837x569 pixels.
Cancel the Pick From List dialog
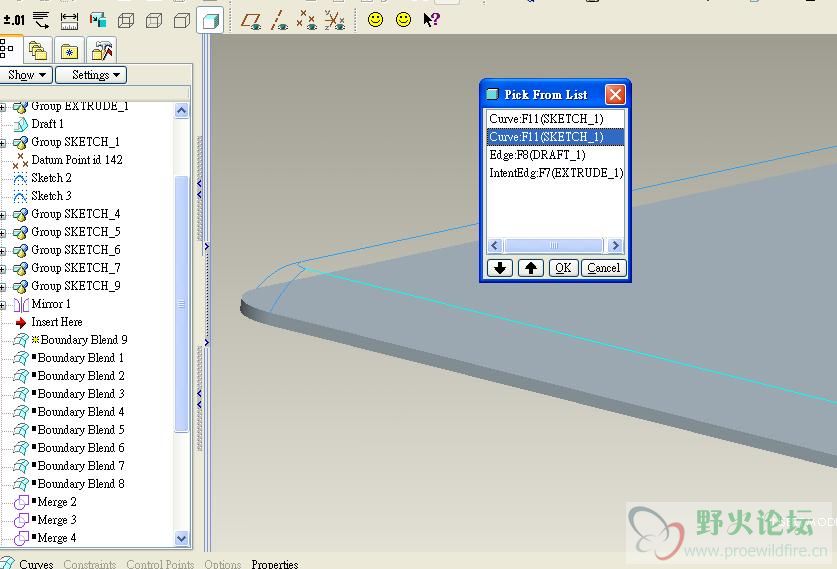(603, 268)
